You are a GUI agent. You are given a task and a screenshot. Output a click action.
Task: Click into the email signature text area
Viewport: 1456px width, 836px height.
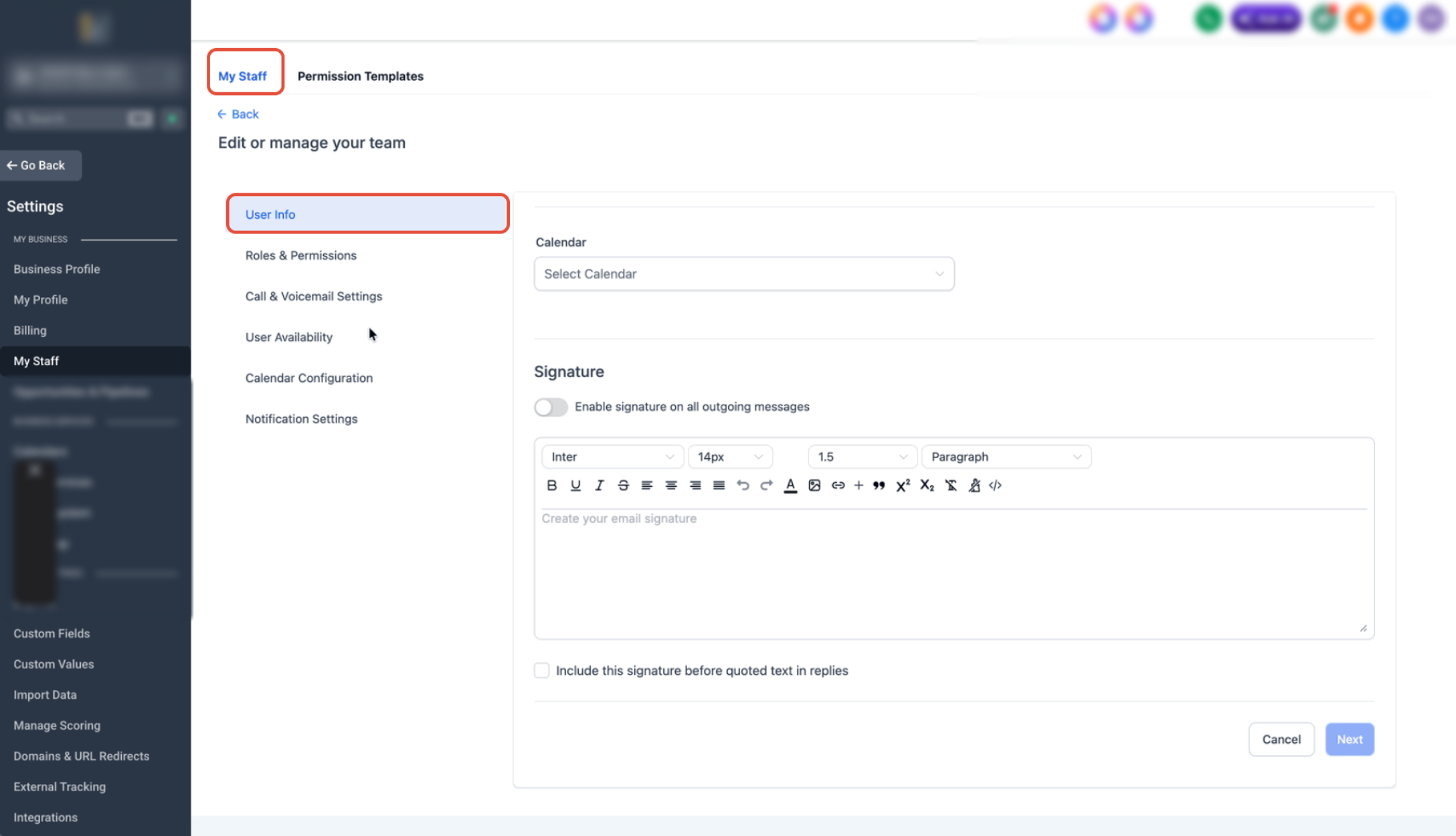pos(953,573)
